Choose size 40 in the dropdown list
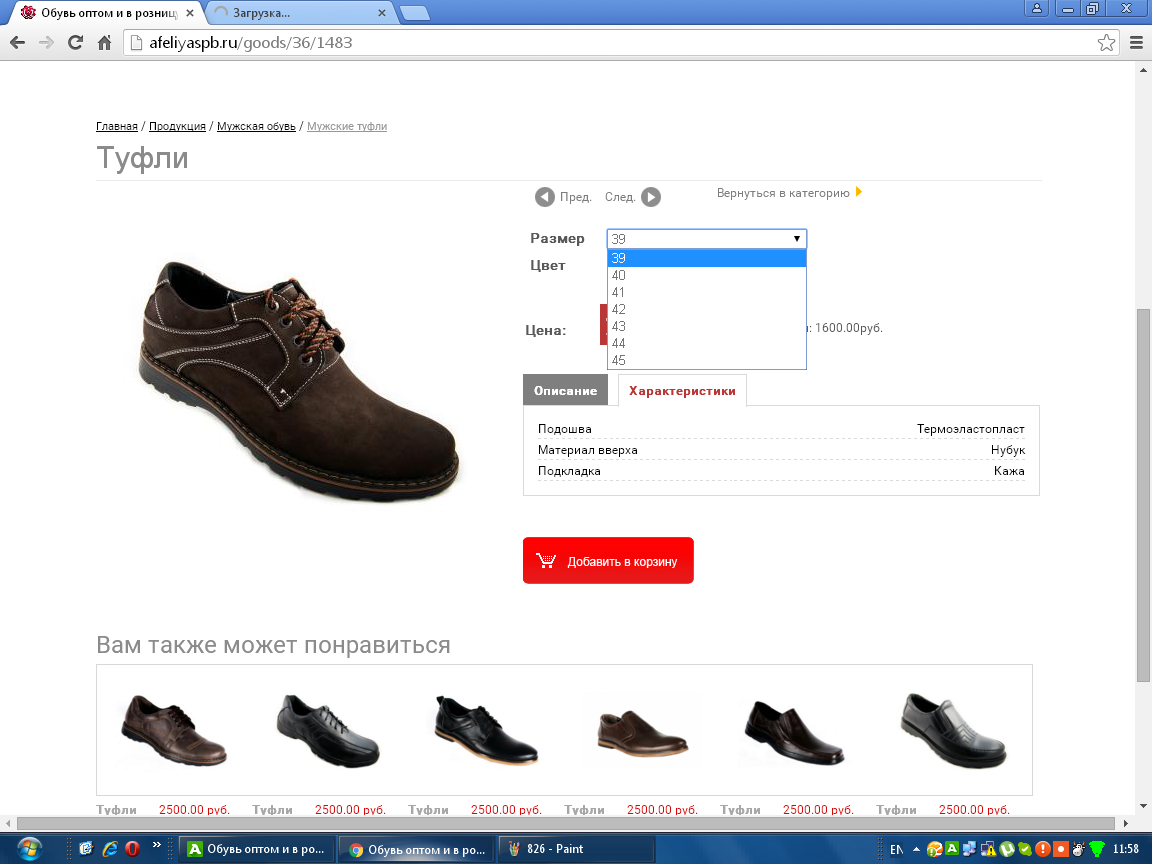The image size is (1152, 864). [707, 276]
